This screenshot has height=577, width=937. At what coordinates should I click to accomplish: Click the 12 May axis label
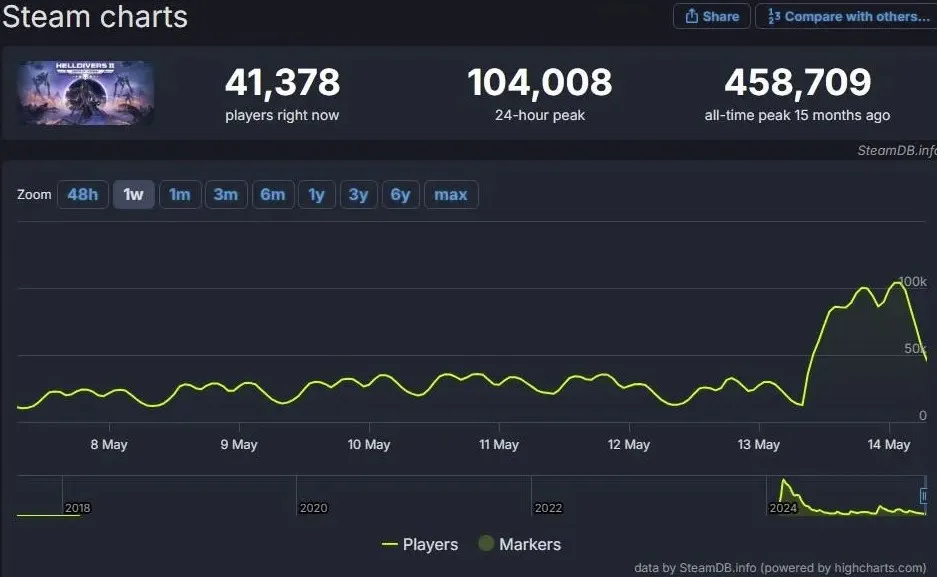click(x=629, y=444)
